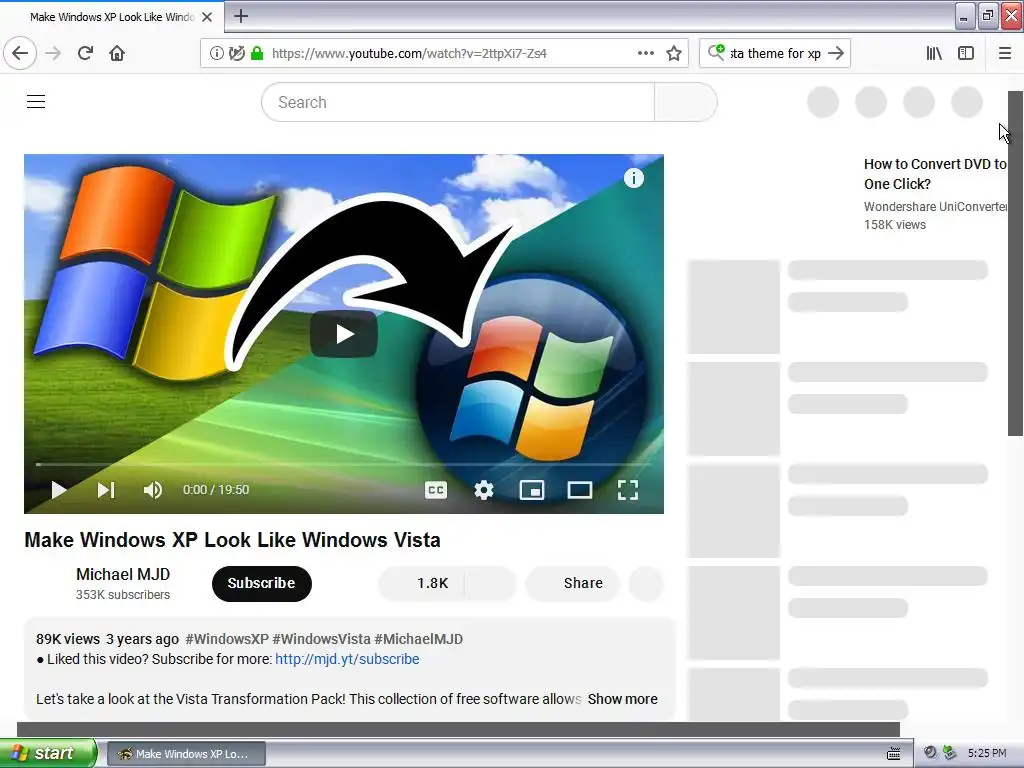
Task: Open the Firefox home page
Action: click(117, 53)
